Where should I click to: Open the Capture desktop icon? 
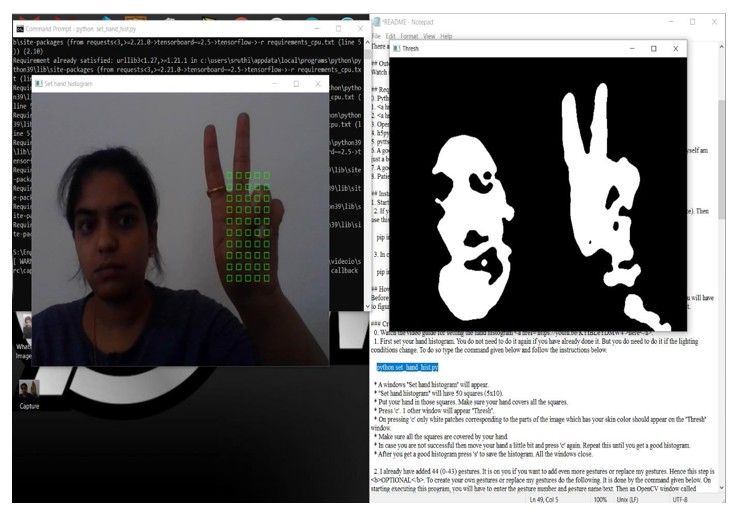[29, 395]
